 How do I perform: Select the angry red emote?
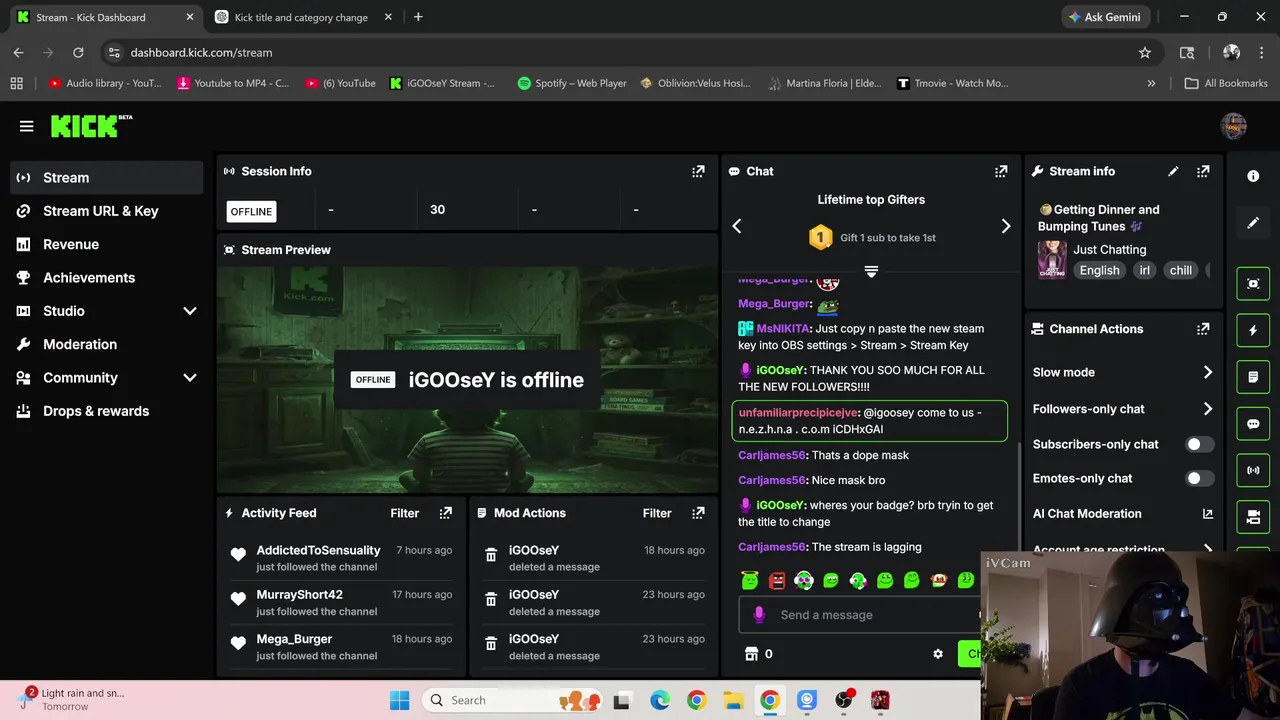point(777,580)
